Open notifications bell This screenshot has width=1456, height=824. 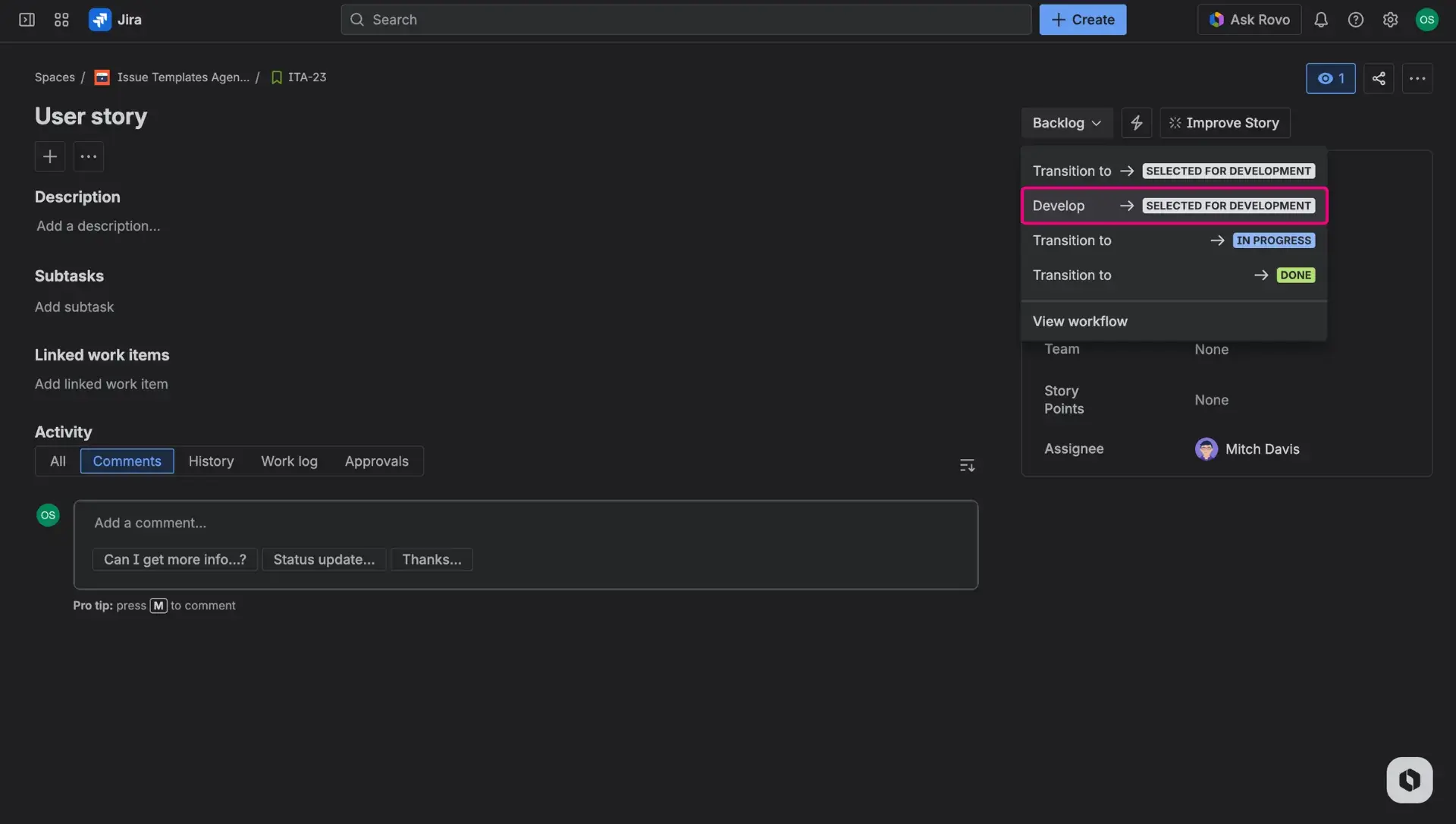(1321, 19)
